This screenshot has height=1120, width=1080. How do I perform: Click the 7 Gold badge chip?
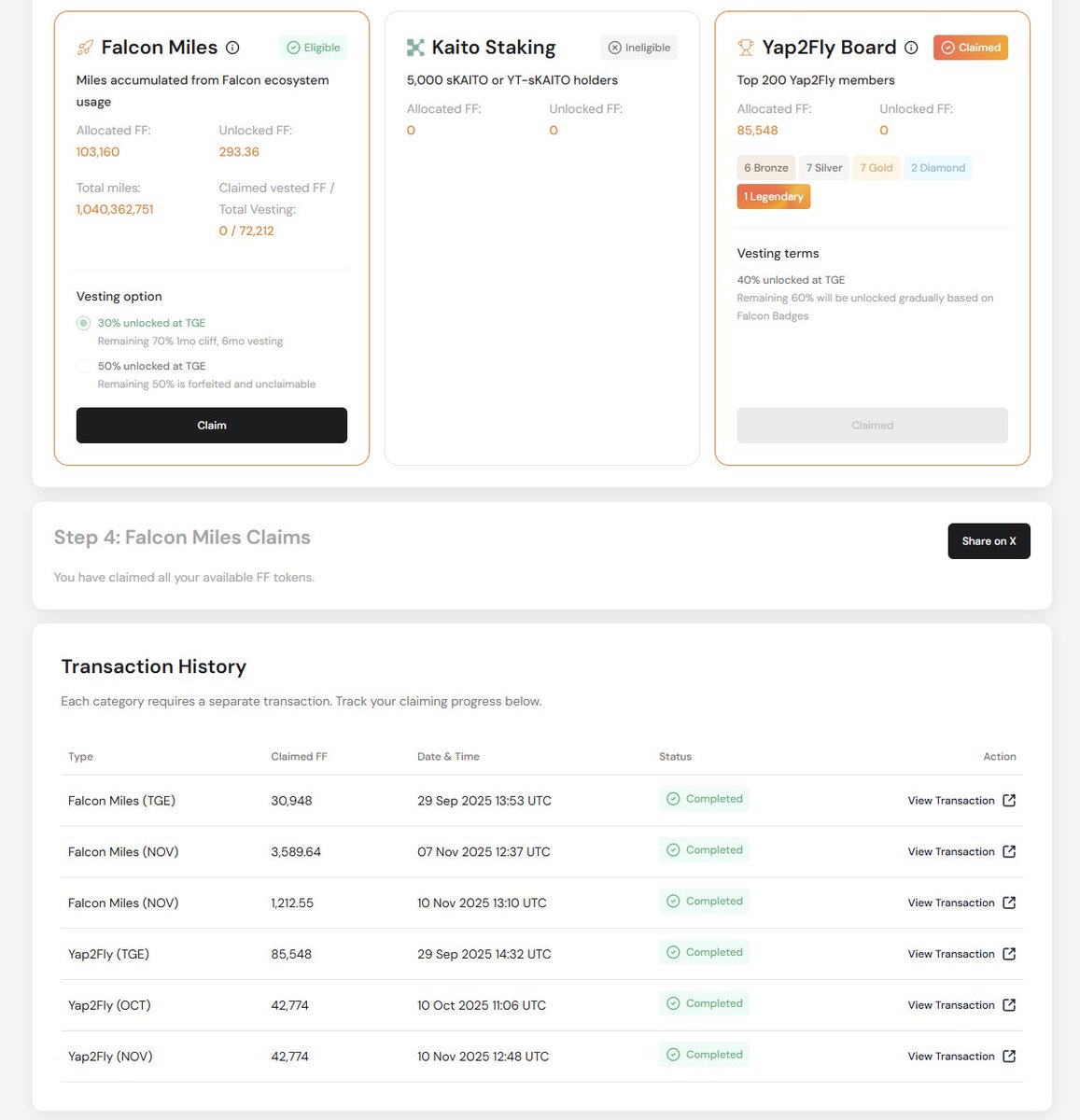(x=877, y=168)
